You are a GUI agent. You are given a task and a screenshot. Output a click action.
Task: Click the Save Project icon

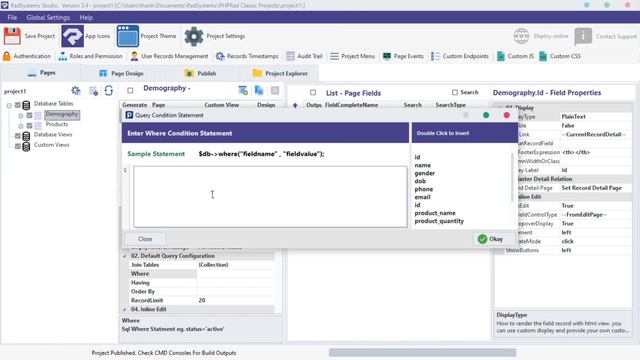pos(12,36)
